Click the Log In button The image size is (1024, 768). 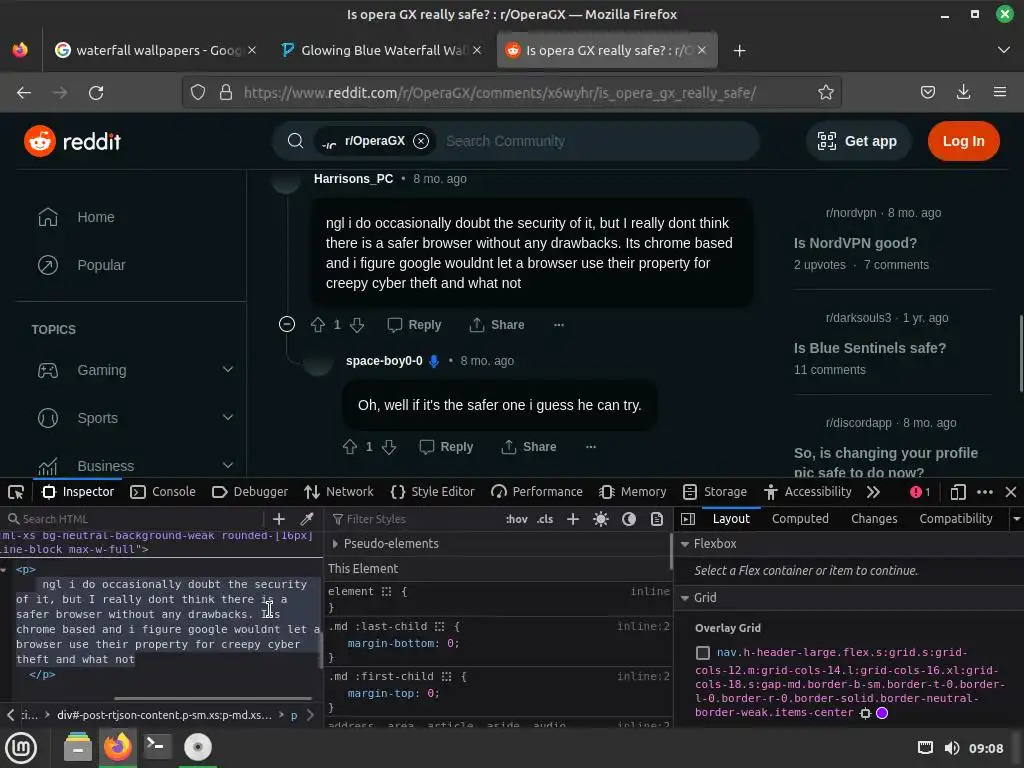pyautogui.click(x=963, y=141)
